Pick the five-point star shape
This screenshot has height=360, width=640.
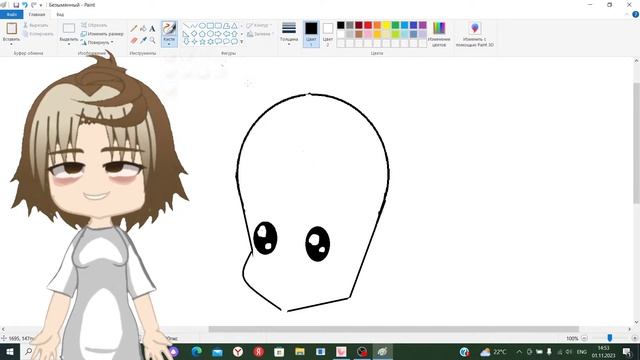click(202, 41)
